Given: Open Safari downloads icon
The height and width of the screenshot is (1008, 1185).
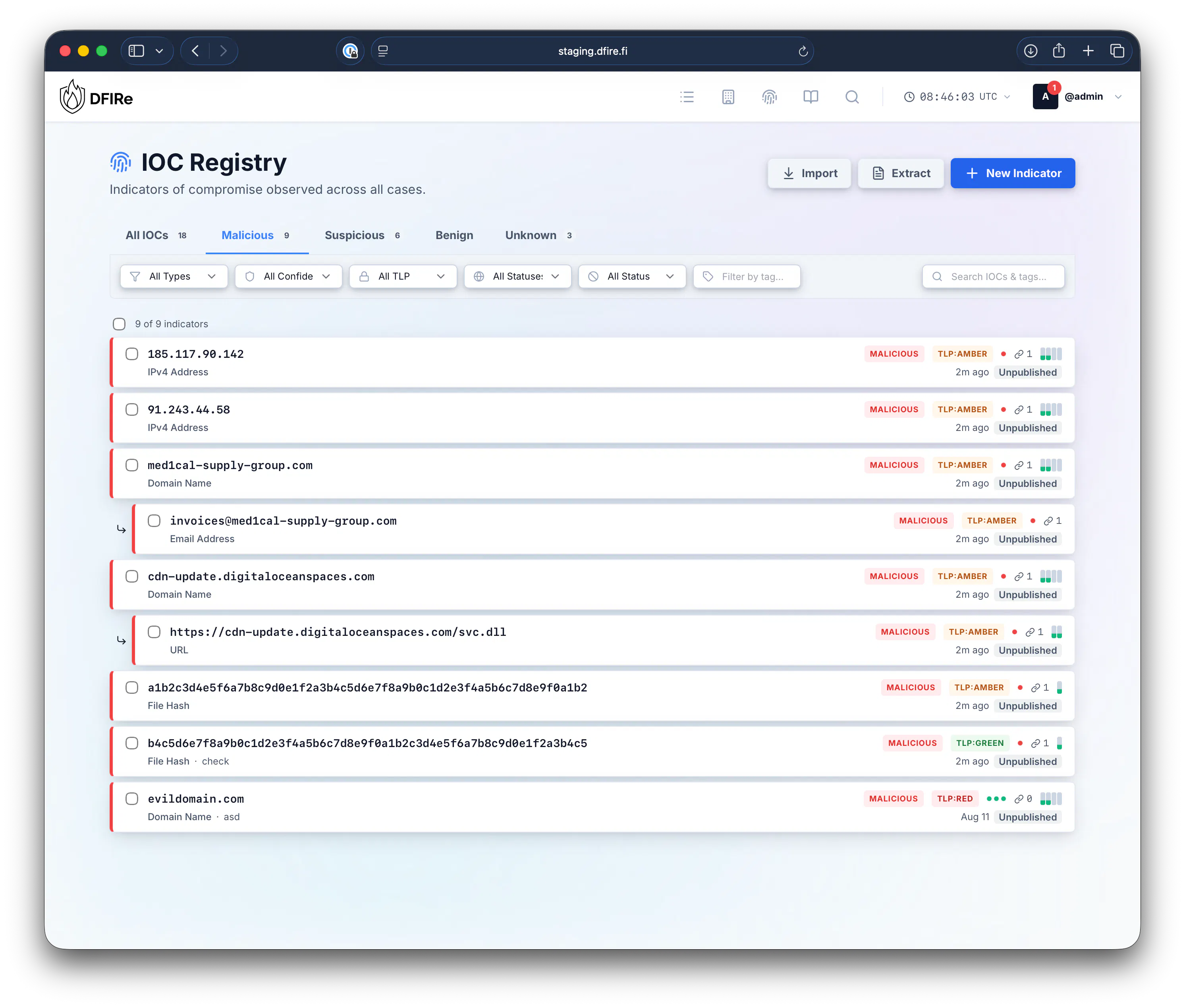Looking at the screenshot, I should point(1030,51).
